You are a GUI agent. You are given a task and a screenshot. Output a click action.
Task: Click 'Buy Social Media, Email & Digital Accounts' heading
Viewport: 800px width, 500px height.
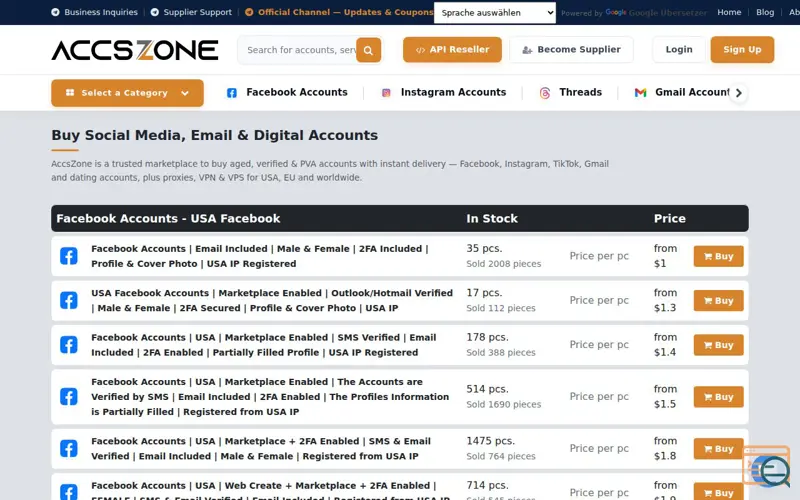pyautogui.click(x=214, y=135)
